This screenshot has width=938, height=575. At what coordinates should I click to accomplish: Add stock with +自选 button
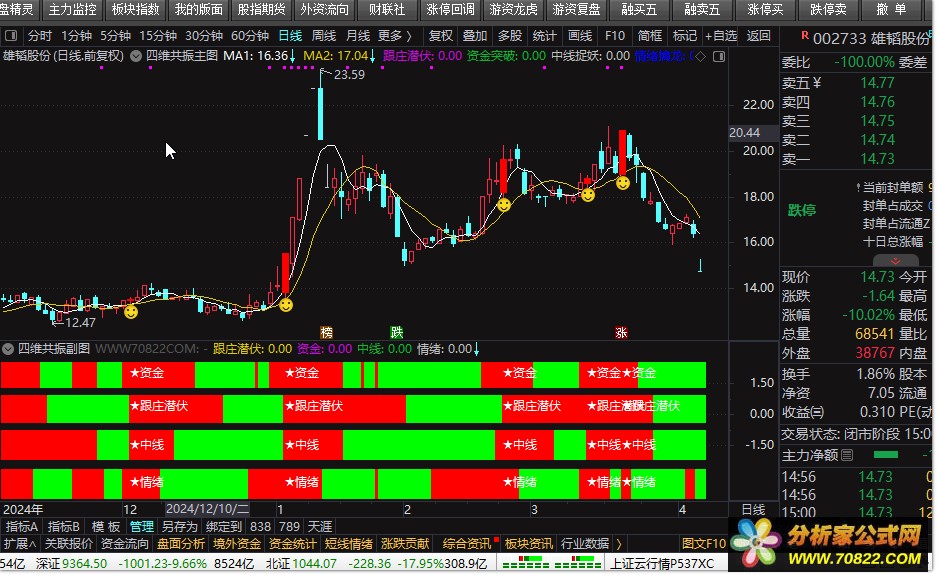pyautogui.click(x=720, y=36)
